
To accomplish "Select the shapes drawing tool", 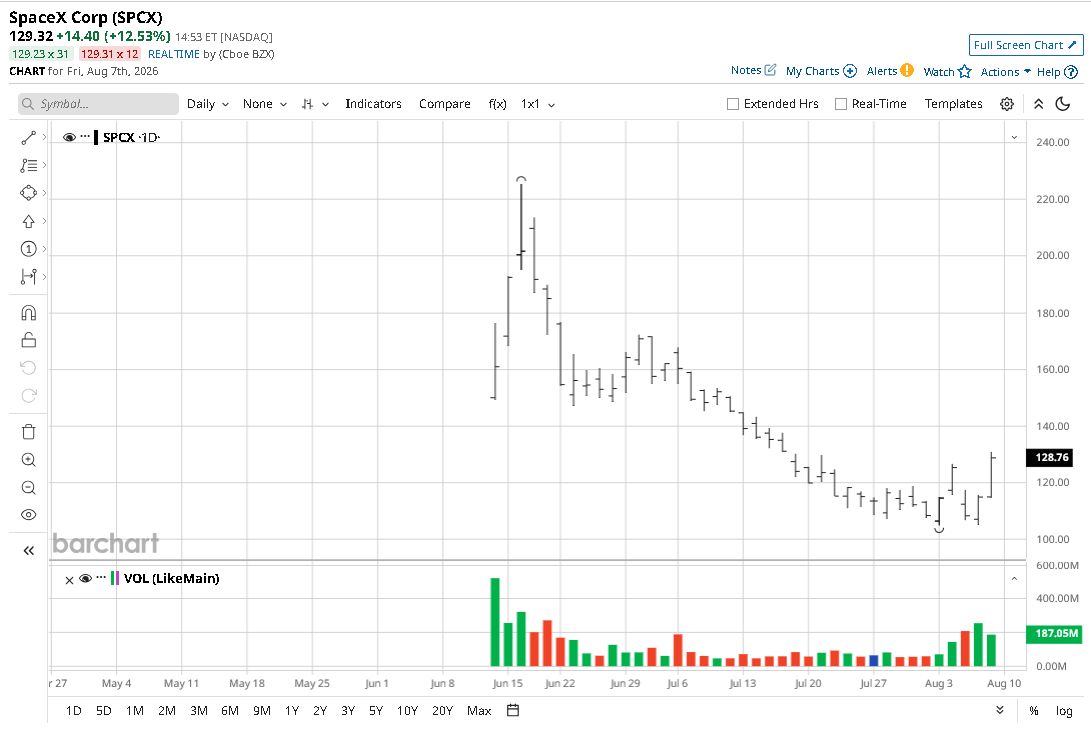I will pos(29,193).
